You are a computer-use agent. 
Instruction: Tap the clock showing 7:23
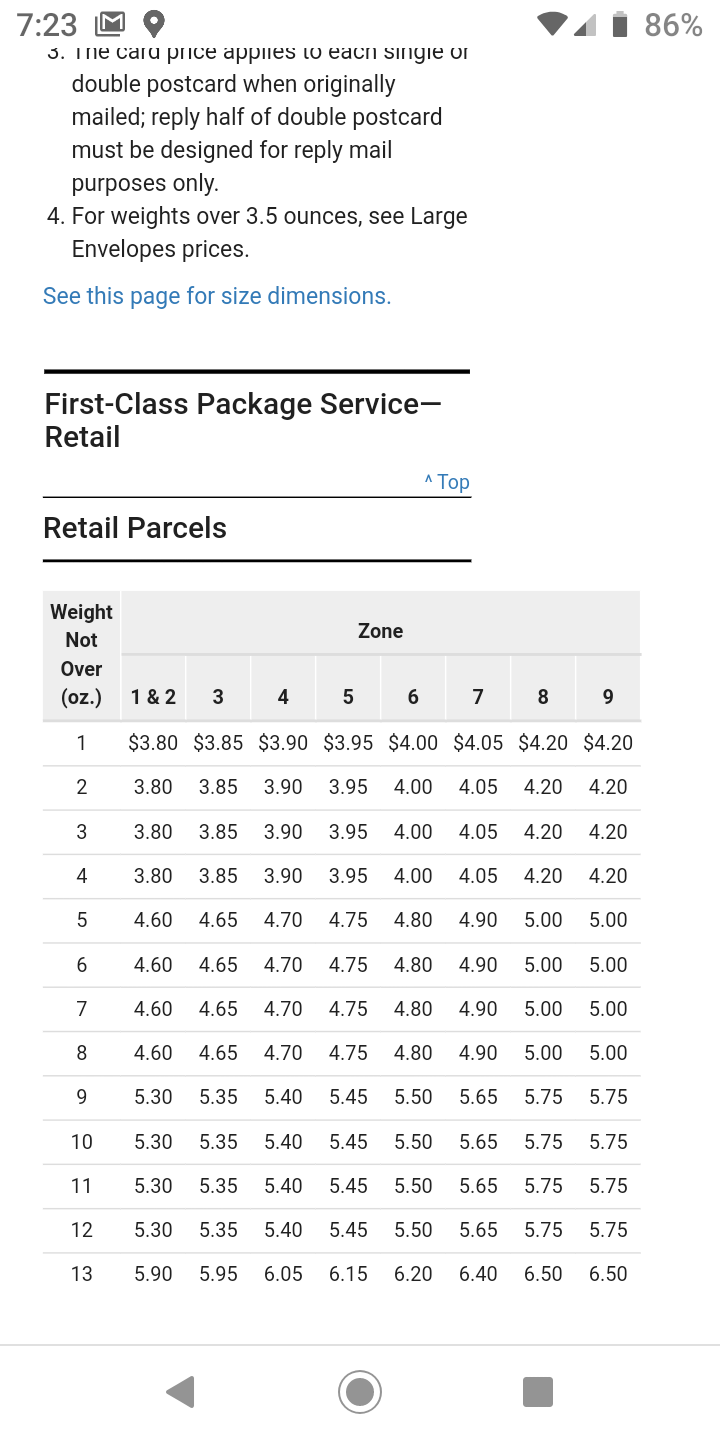[47, 24]
